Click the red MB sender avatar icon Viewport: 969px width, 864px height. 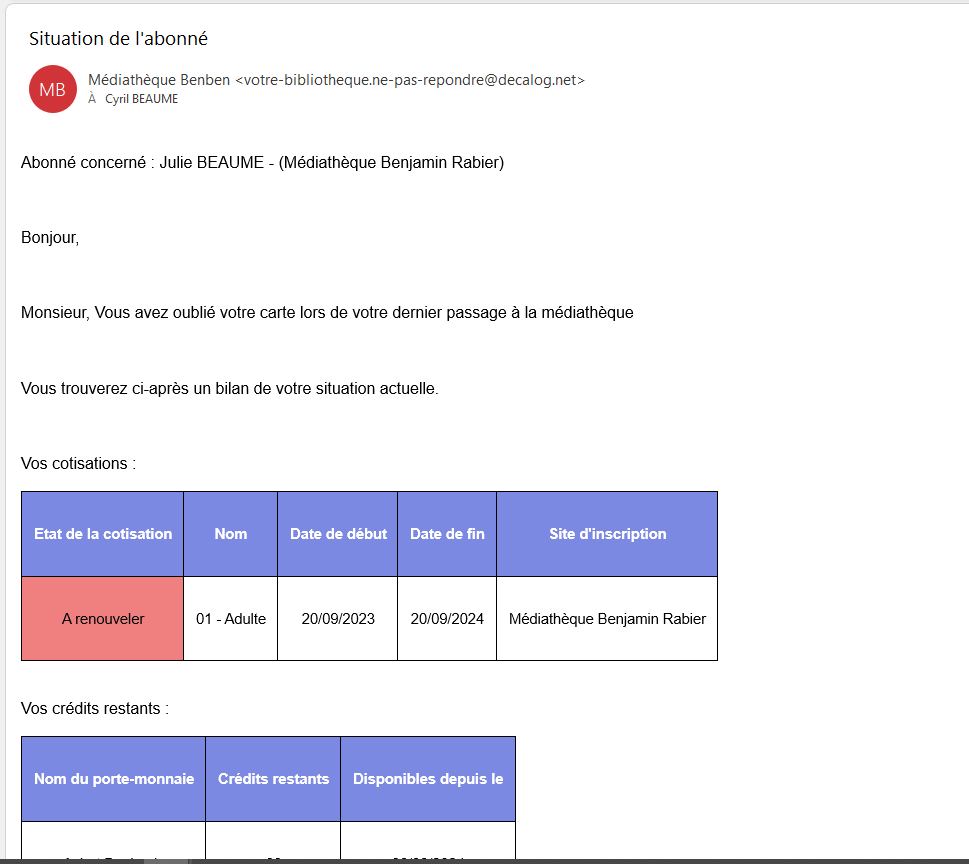52,89
